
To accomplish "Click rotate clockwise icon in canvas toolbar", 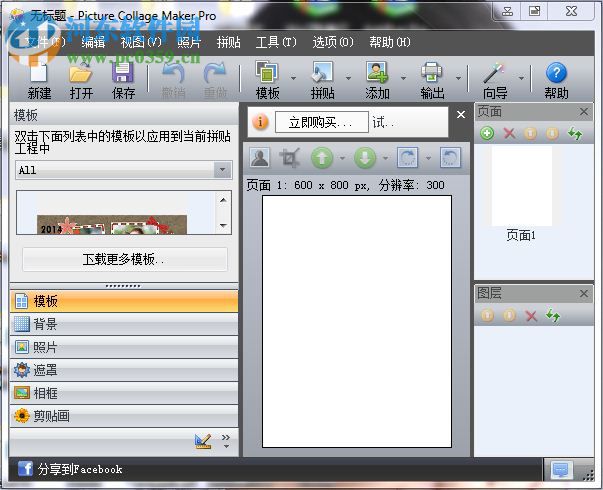I will tap(408, 158).
